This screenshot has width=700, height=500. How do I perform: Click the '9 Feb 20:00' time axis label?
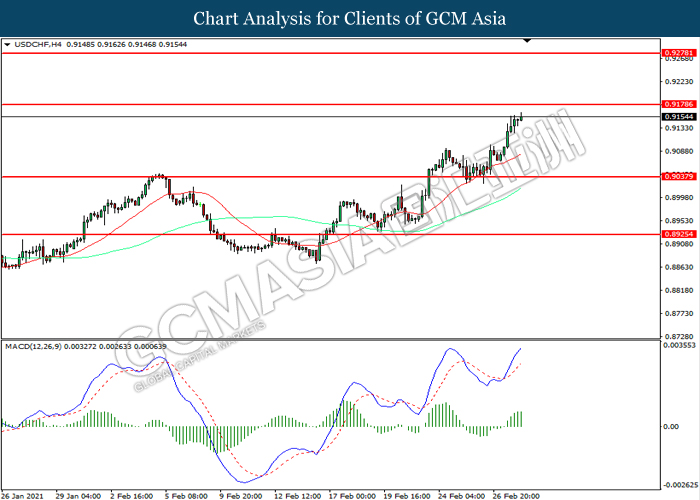click(241, 496)
